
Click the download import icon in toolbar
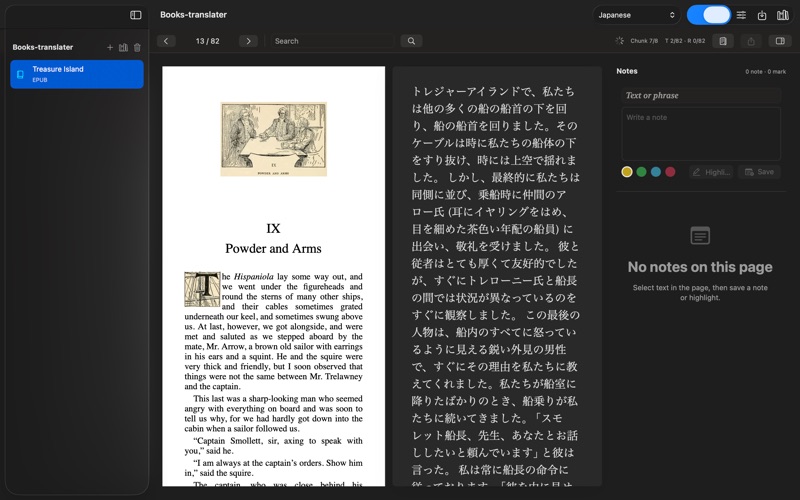pos(762,15)
